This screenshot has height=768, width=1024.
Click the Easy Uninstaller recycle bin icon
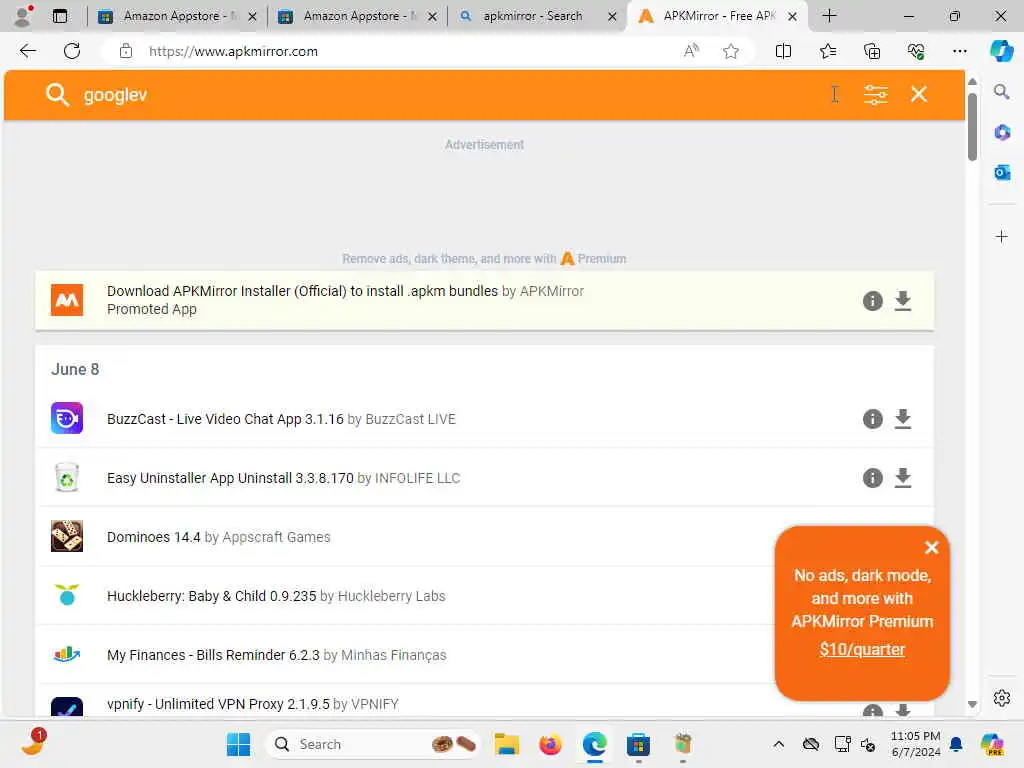point(67,477)
